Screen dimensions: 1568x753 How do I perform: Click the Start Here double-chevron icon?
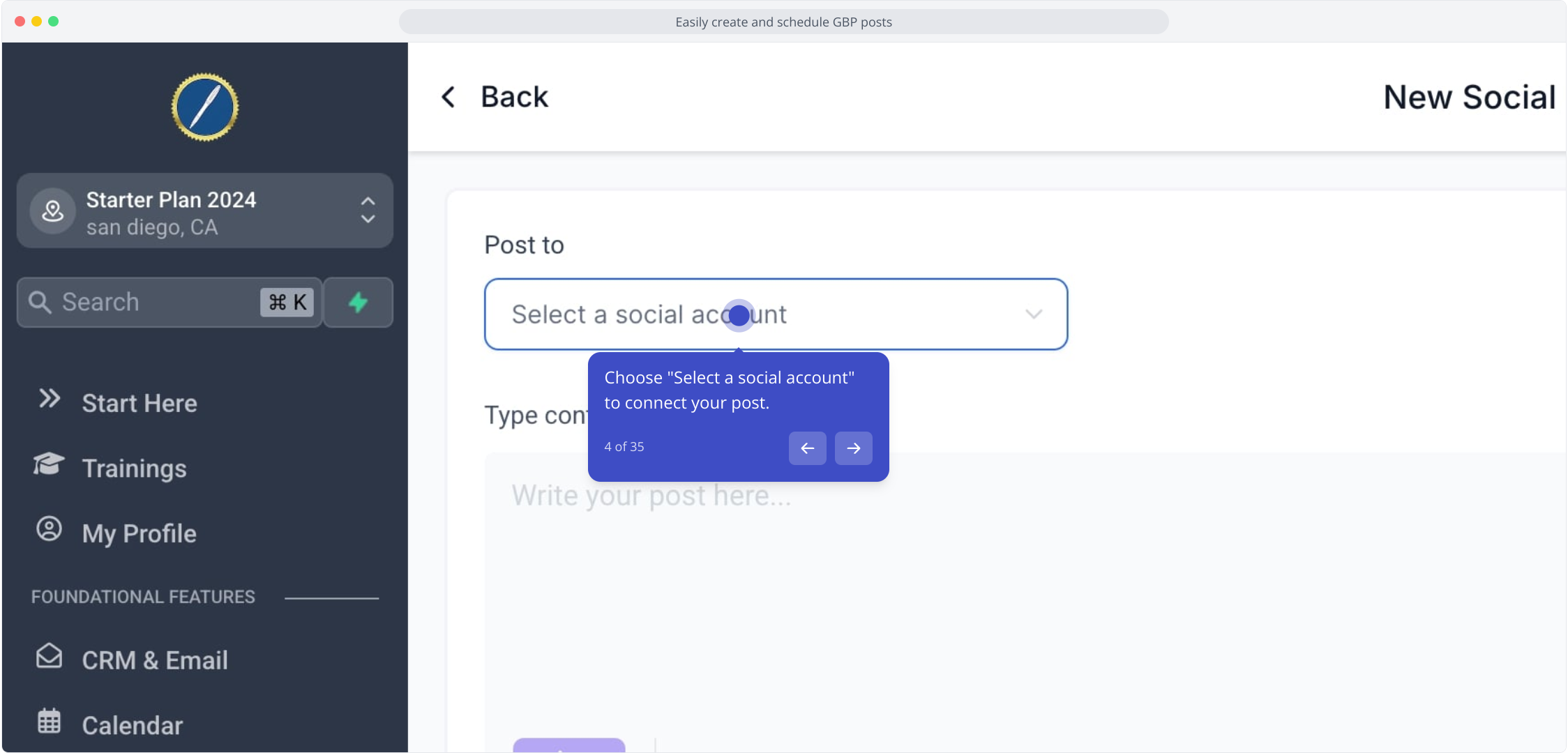[50, 399]
